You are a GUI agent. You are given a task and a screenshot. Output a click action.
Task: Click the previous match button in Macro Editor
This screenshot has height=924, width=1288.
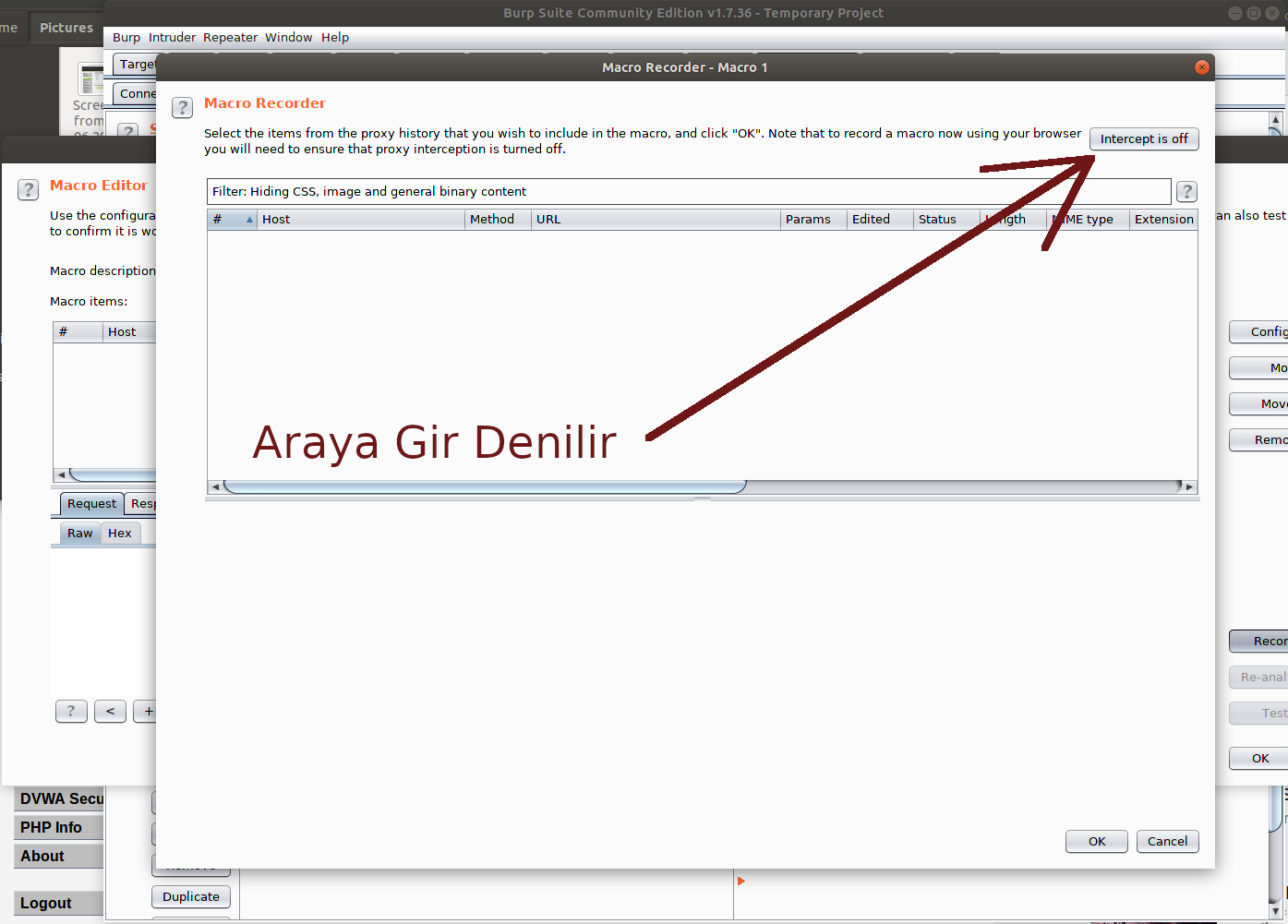click(x=110, y=711)
